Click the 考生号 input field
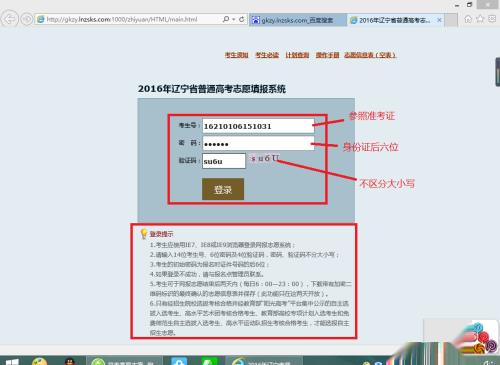The image size is (500, 365). pos(258,126)
